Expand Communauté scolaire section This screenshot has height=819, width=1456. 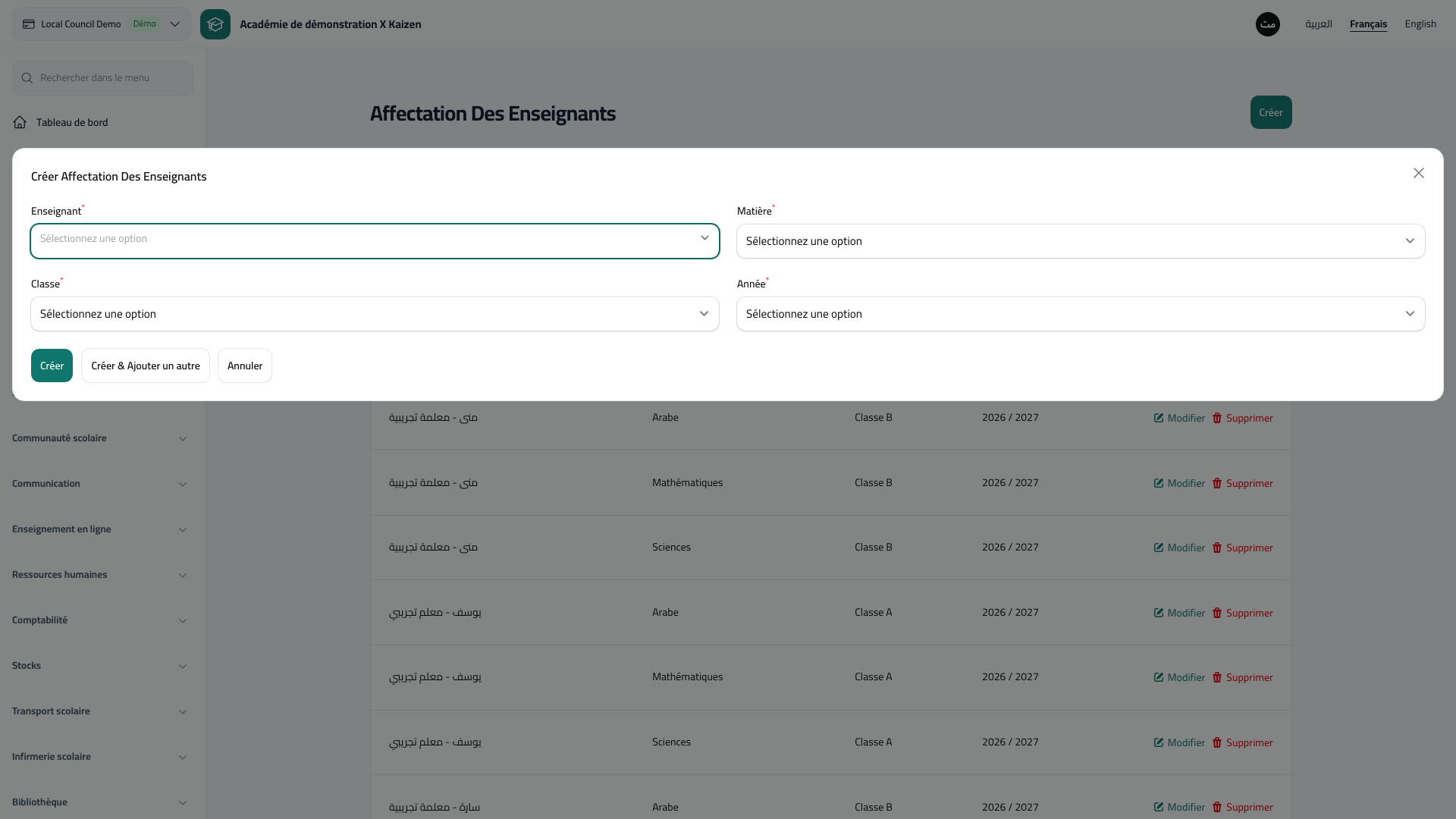pos(99,438)
